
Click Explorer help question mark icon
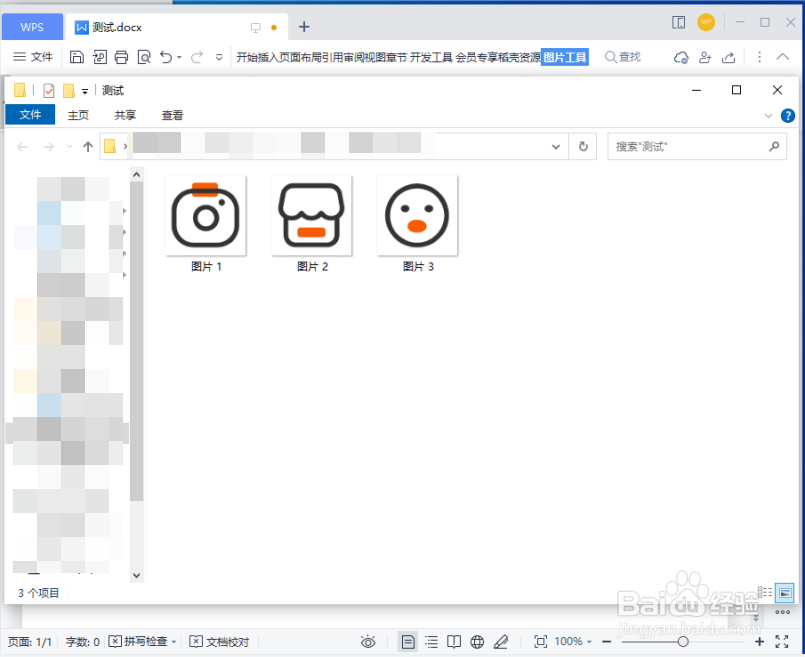(788, 115)
